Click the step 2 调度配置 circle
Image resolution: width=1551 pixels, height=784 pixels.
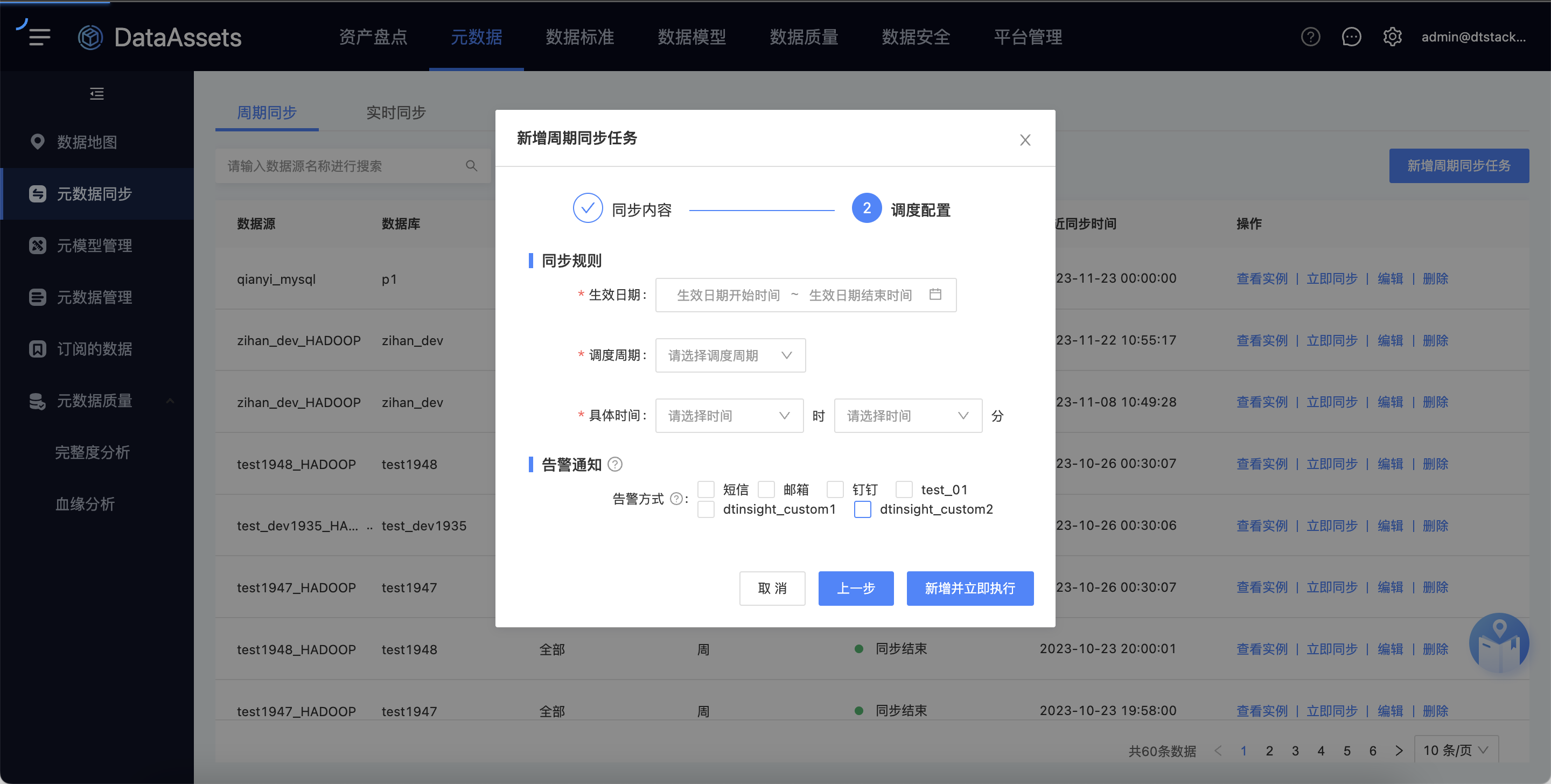point(867,208)
